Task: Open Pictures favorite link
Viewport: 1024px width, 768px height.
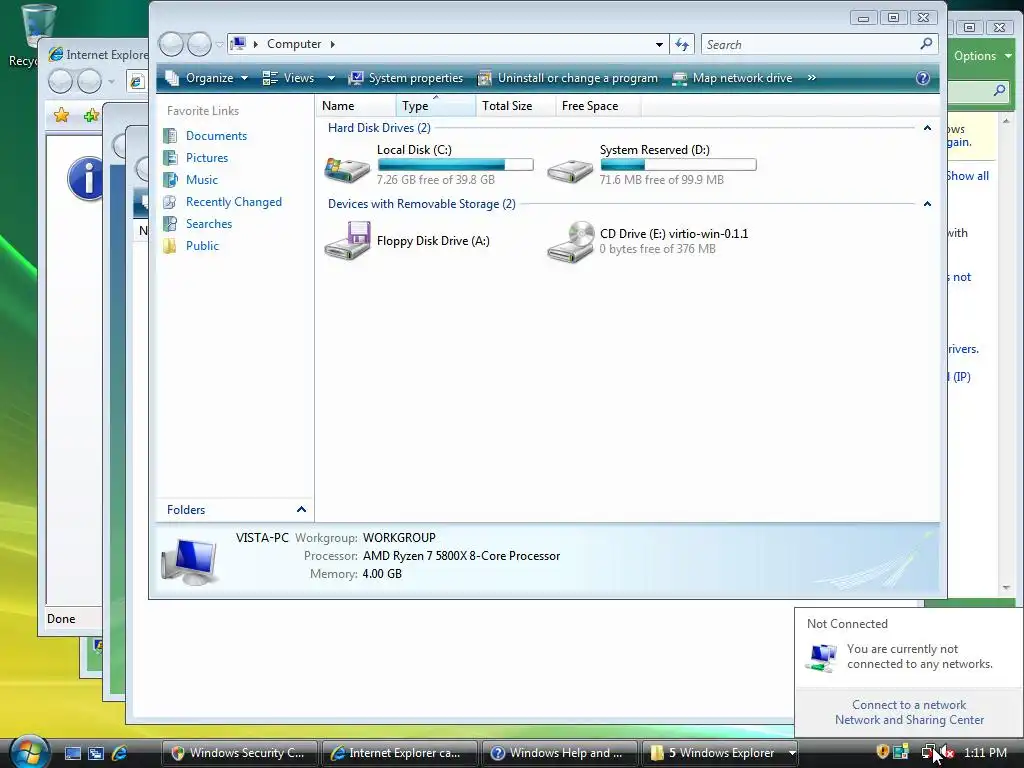Action: 207,158
